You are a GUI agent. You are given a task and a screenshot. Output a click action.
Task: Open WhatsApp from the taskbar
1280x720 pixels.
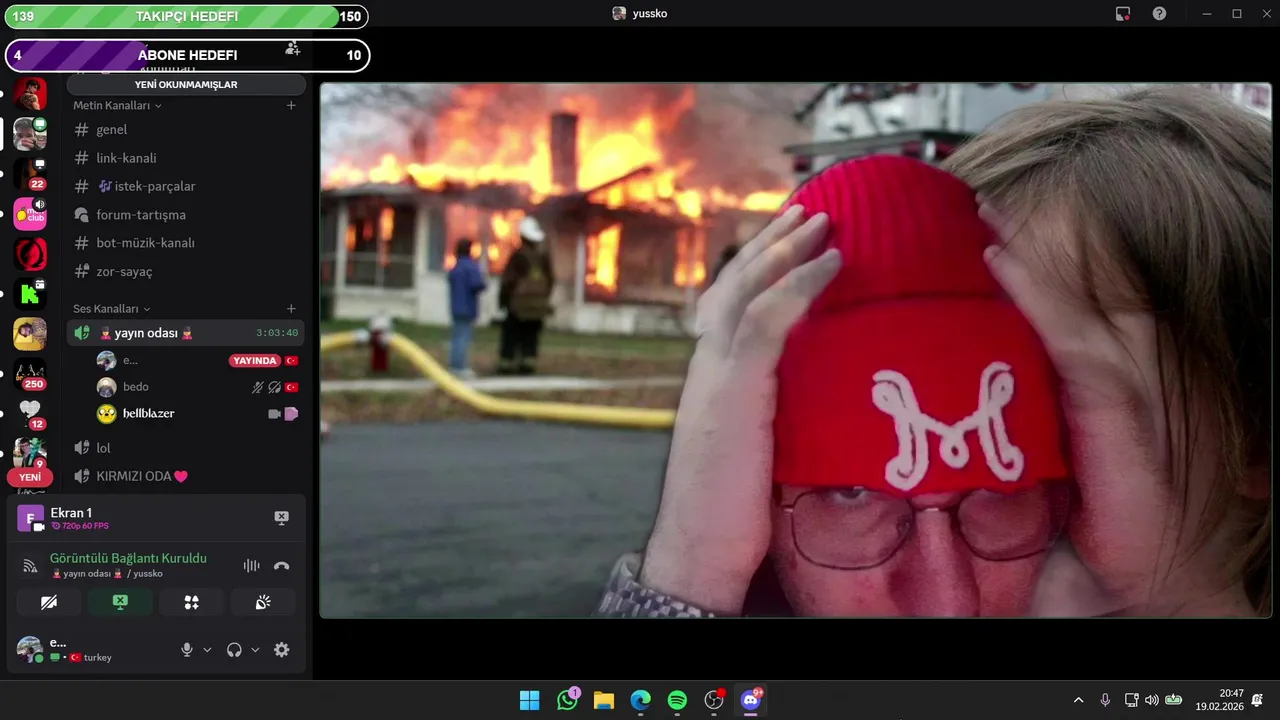click(x=567, y=700)
